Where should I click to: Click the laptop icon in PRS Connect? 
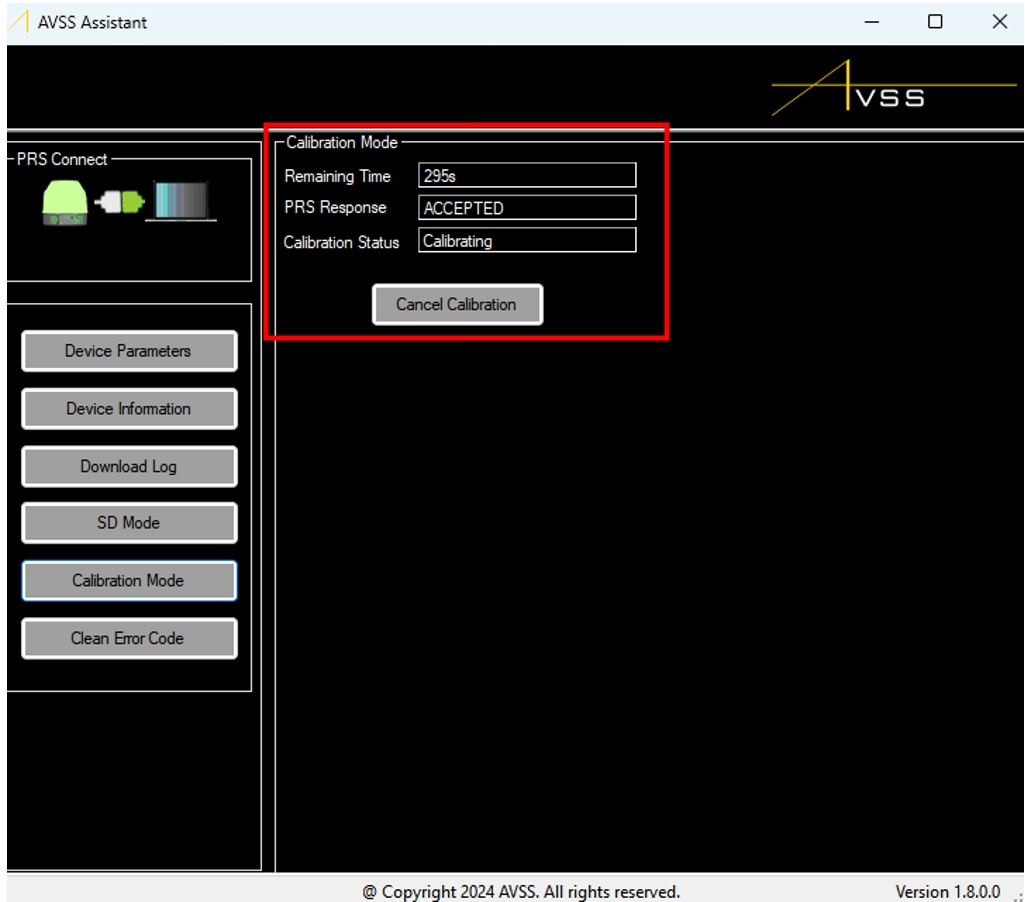coord(180,201)
